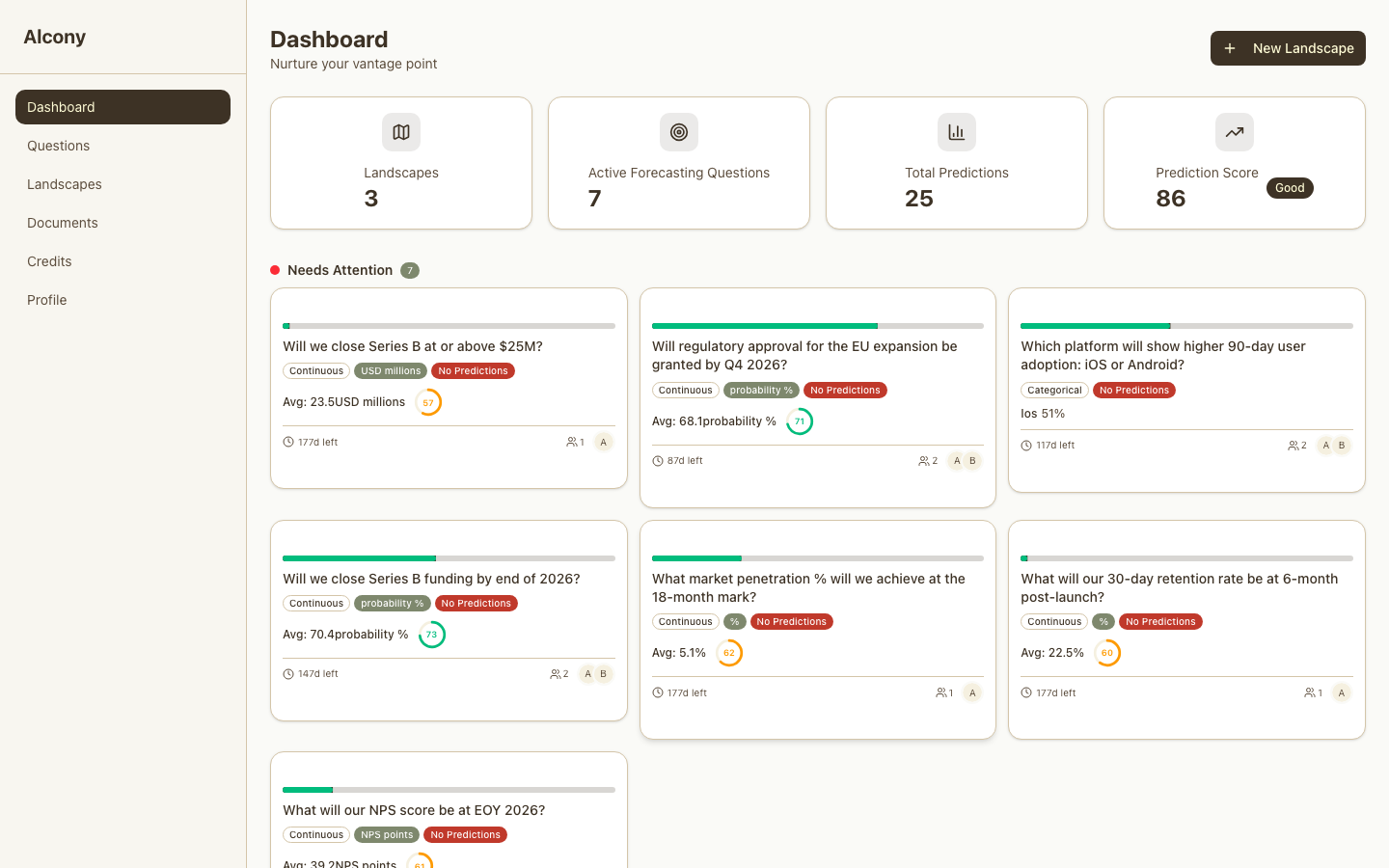Click the participants icon on EU expansion card
This screenshot has height=868, width=1389.
tap(924, 461)
